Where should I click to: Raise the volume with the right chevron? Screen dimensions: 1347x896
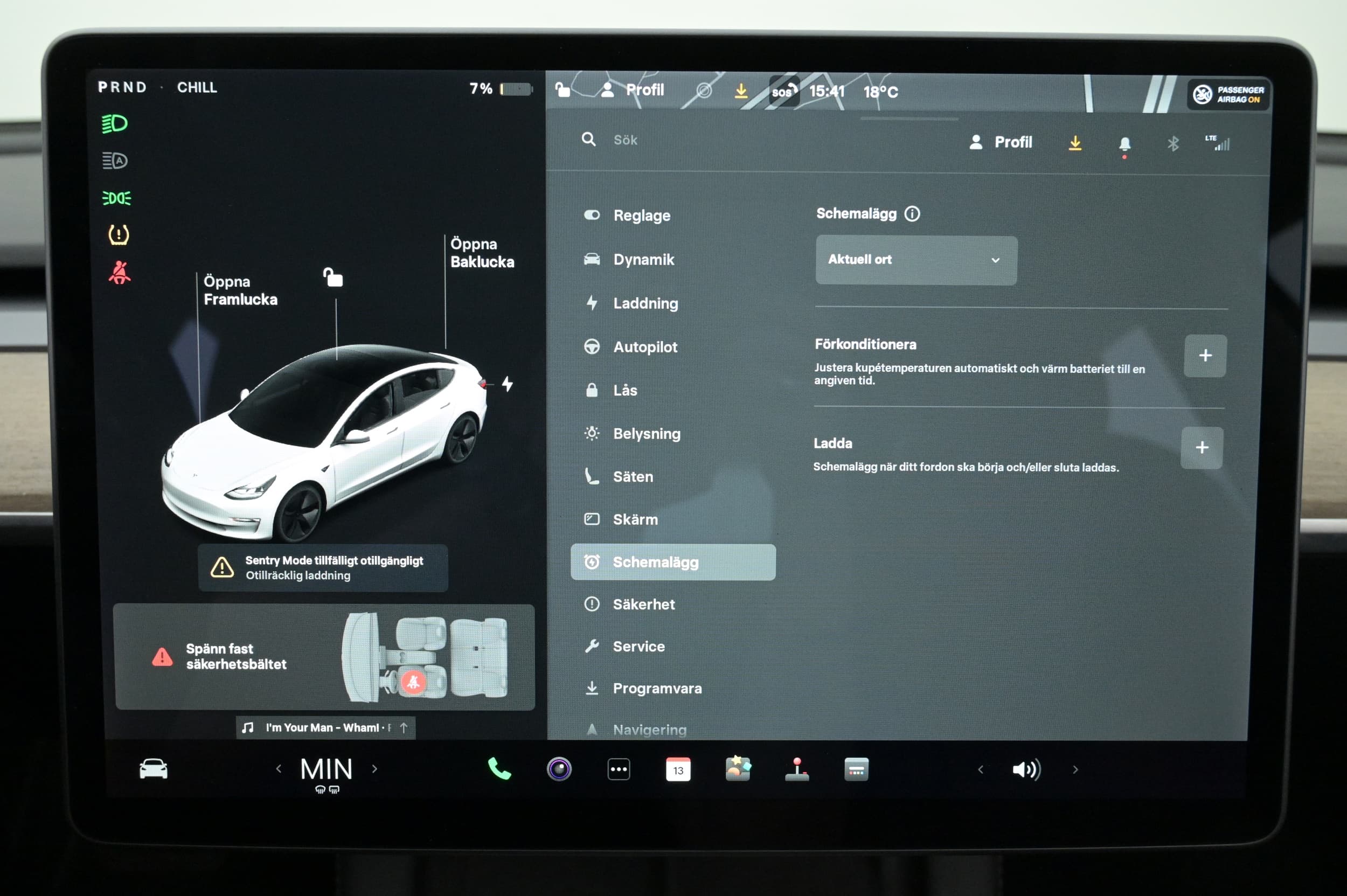click(x=1075, y=770)
